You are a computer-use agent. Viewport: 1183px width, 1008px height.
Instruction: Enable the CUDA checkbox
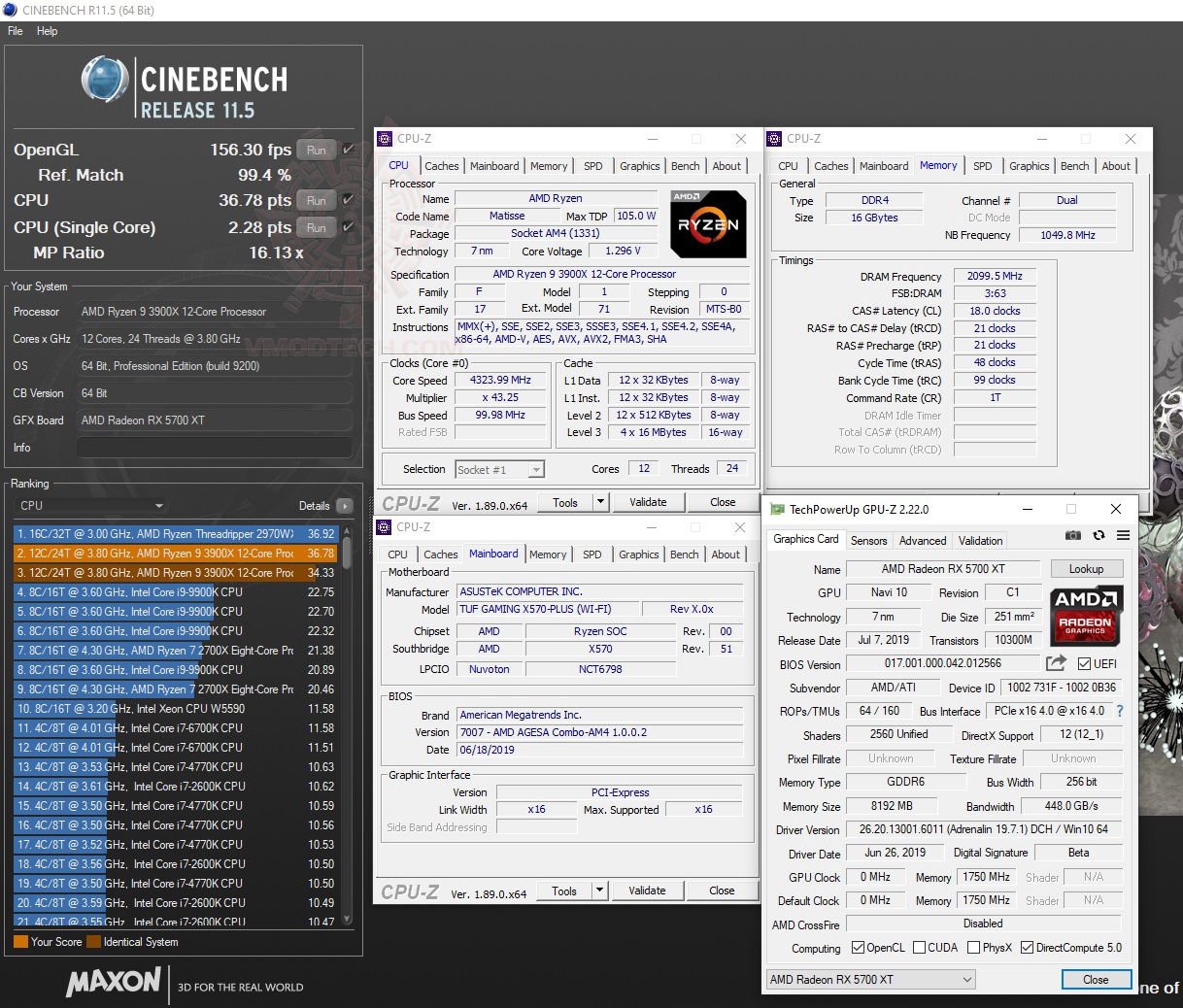tap(919, 948)
